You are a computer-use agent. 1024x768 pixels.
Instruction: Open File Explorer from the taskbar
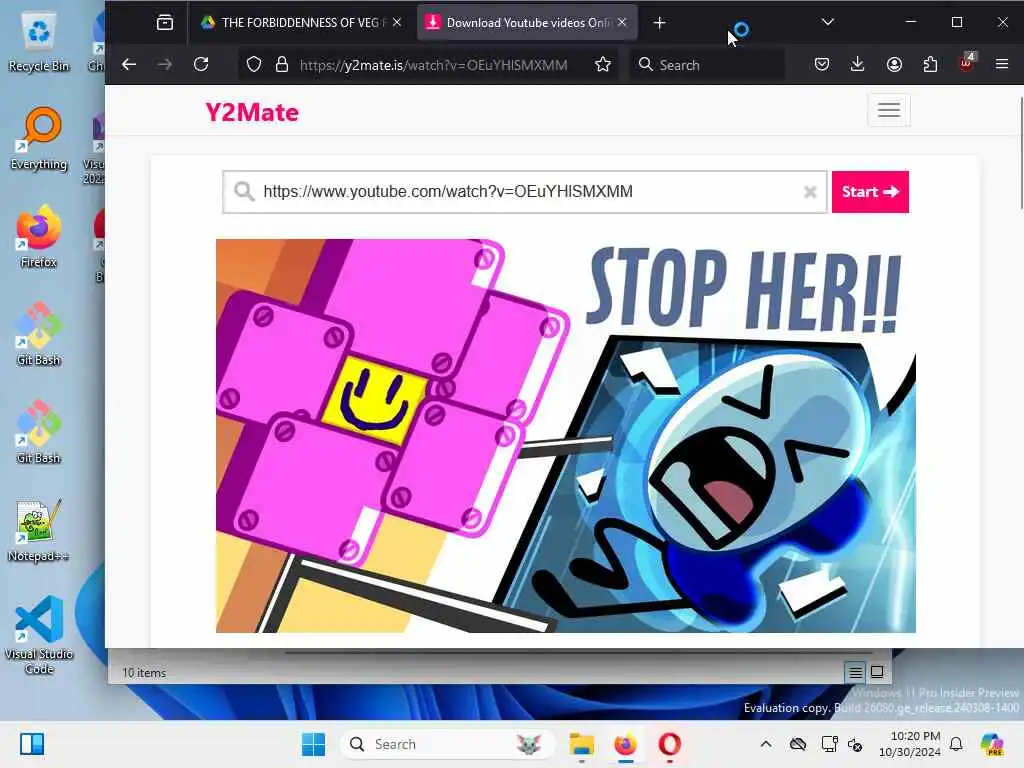point(581,744)
